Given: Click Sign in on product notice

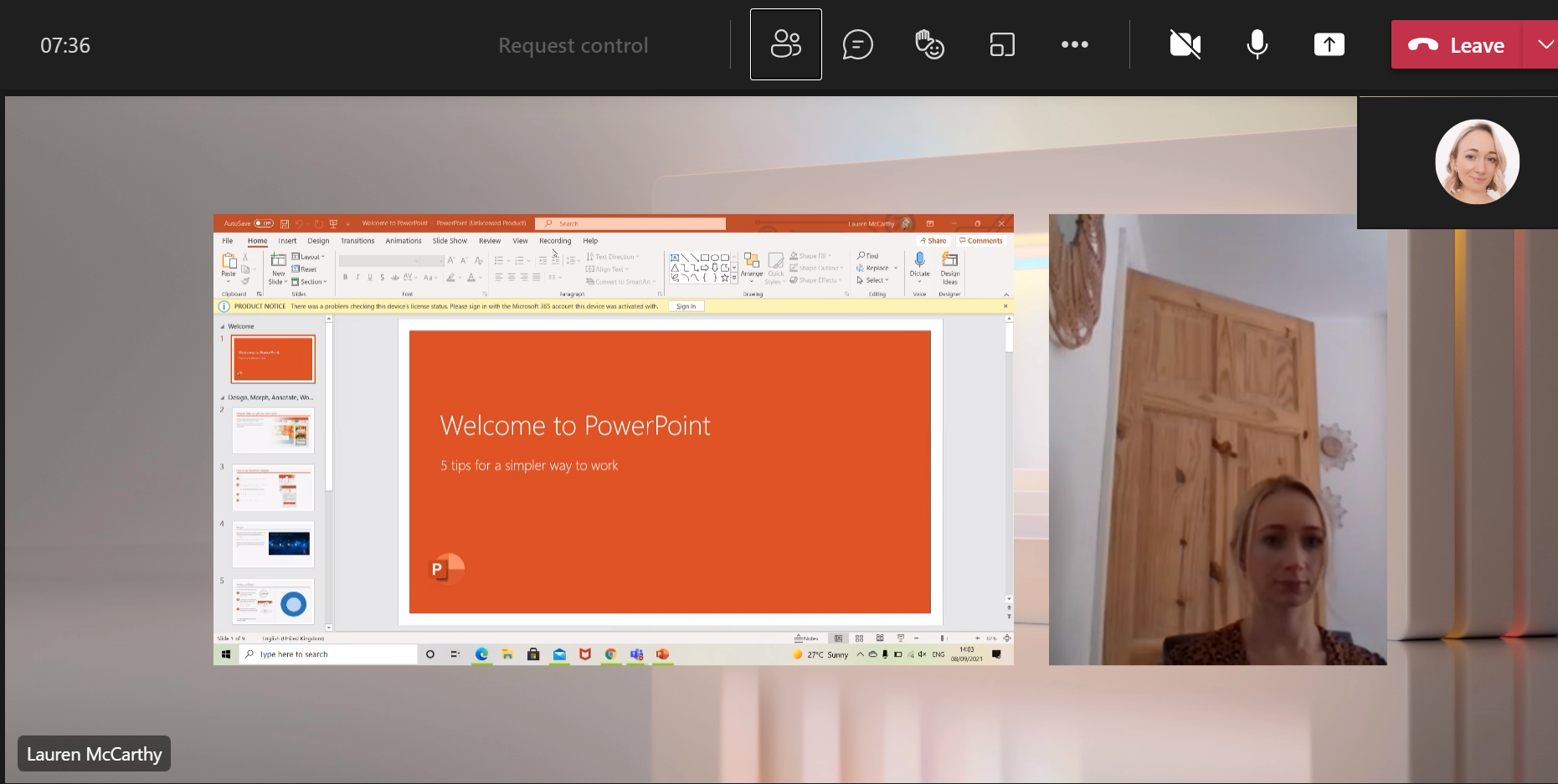Looking at the screenshot, I should pyautogui.click(x=686, y=306).
